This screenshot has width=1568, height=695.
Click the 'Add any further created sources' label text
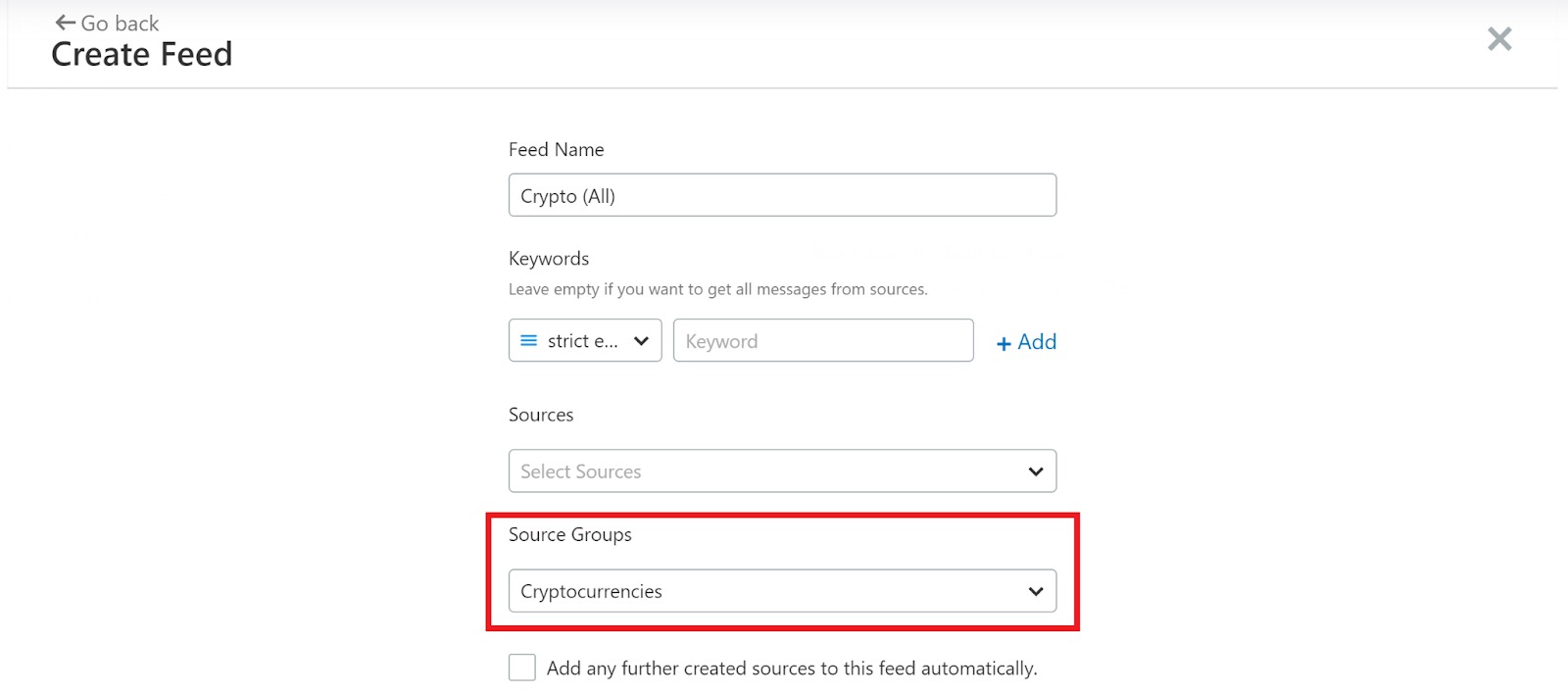[x=791, y=669]
